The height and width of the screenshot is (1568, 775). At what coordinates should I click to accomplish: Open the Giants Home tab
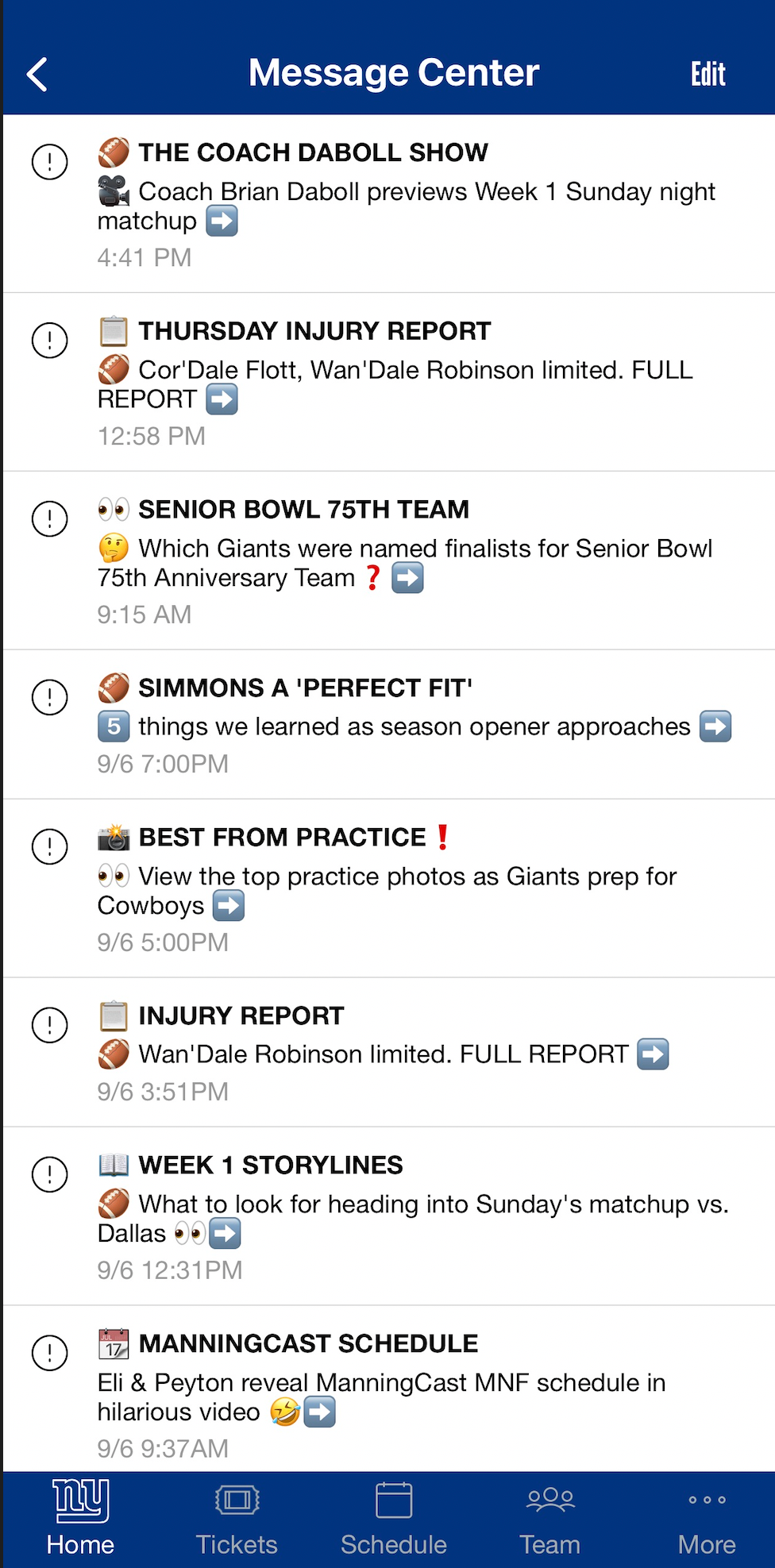80,1518
